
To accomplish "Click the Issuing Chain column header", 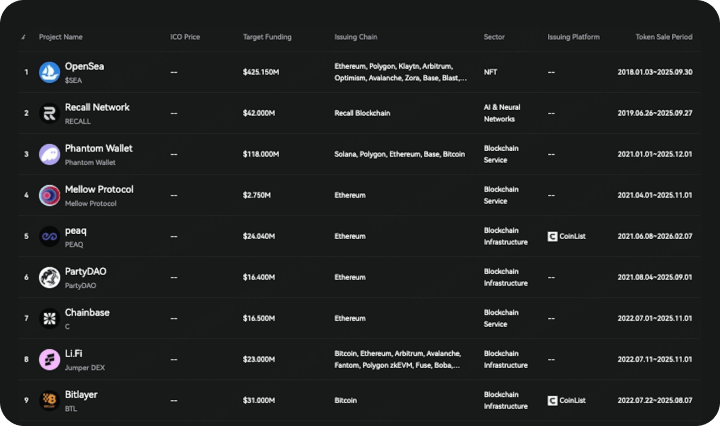I will 357,37.
